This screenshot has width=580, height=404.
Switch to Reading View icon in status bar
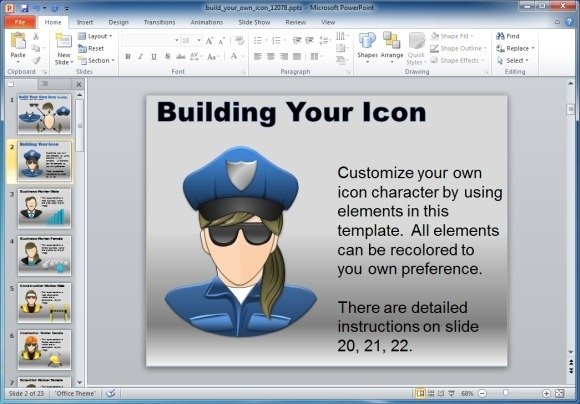click(441, 393)
